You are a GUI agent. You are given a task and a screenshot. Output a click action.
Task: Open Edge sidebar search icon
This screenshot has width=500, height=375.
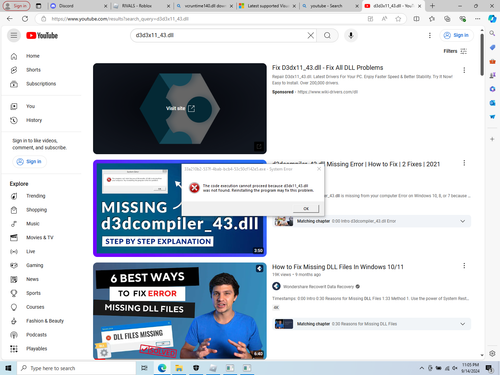point(492,33)
